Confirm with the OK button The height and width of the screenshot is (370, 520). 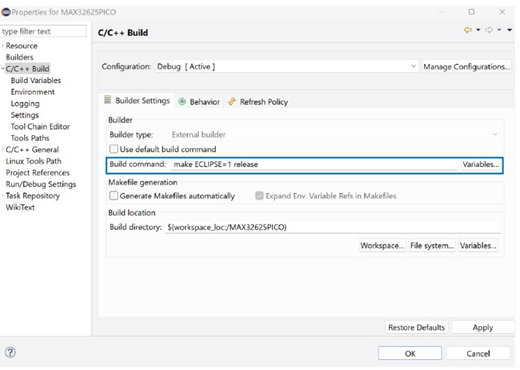click(x=410, y=353)
